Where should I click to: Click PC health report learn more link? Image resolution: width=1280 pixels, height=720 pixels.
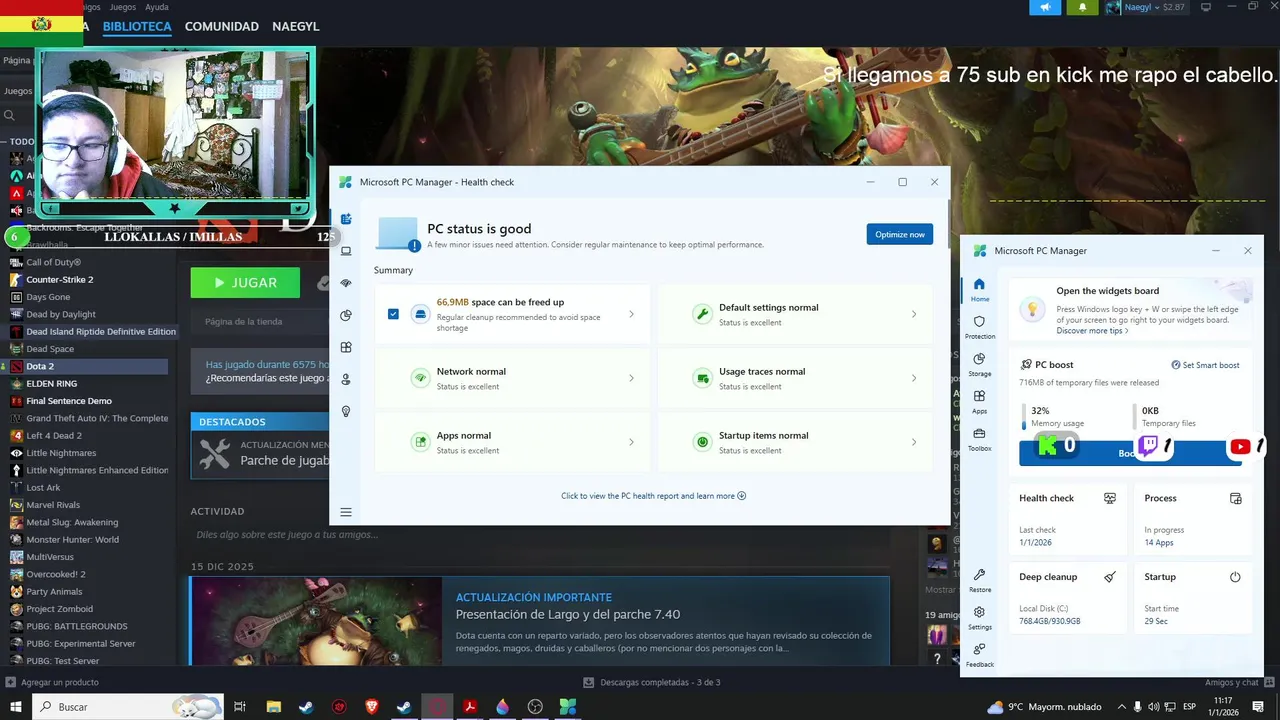pos(653,496)
